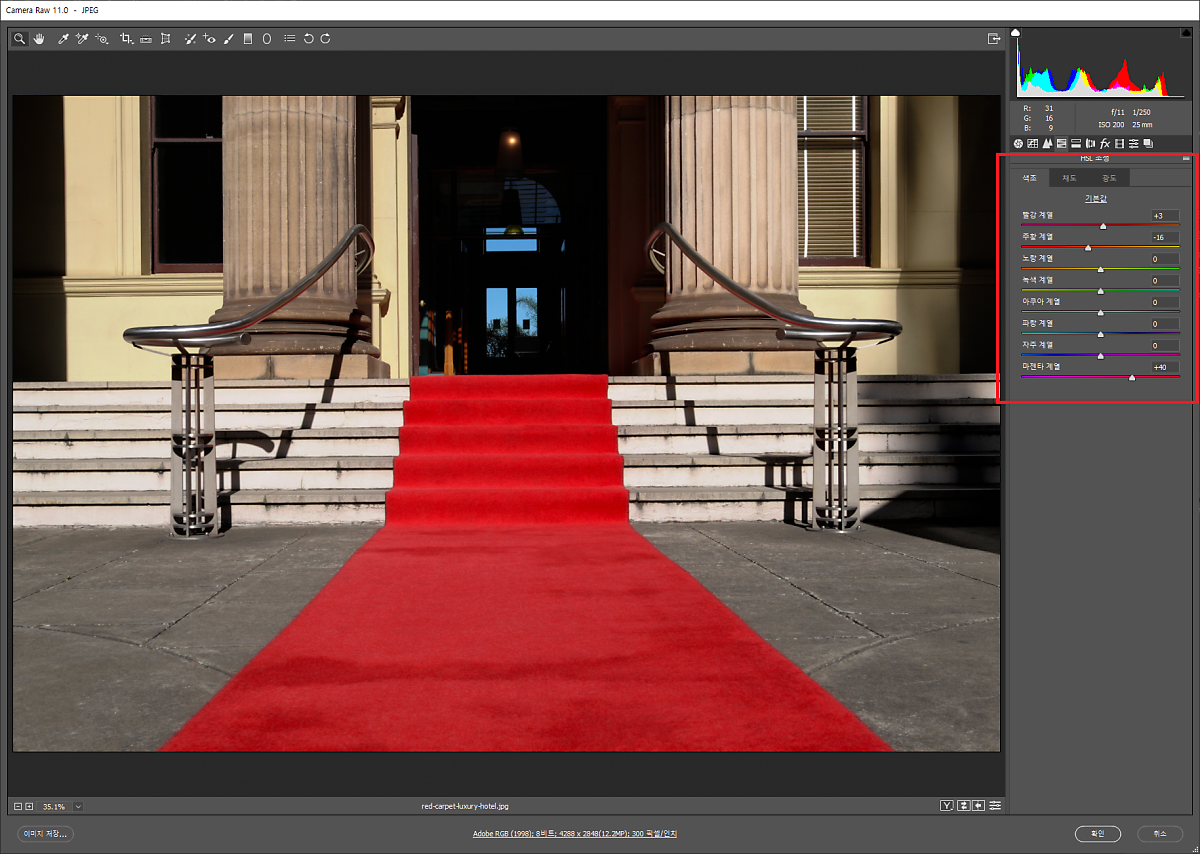Rotate image 90° counter-clockwise
The width and height of the screenshot is (1200, 854).
308,39
